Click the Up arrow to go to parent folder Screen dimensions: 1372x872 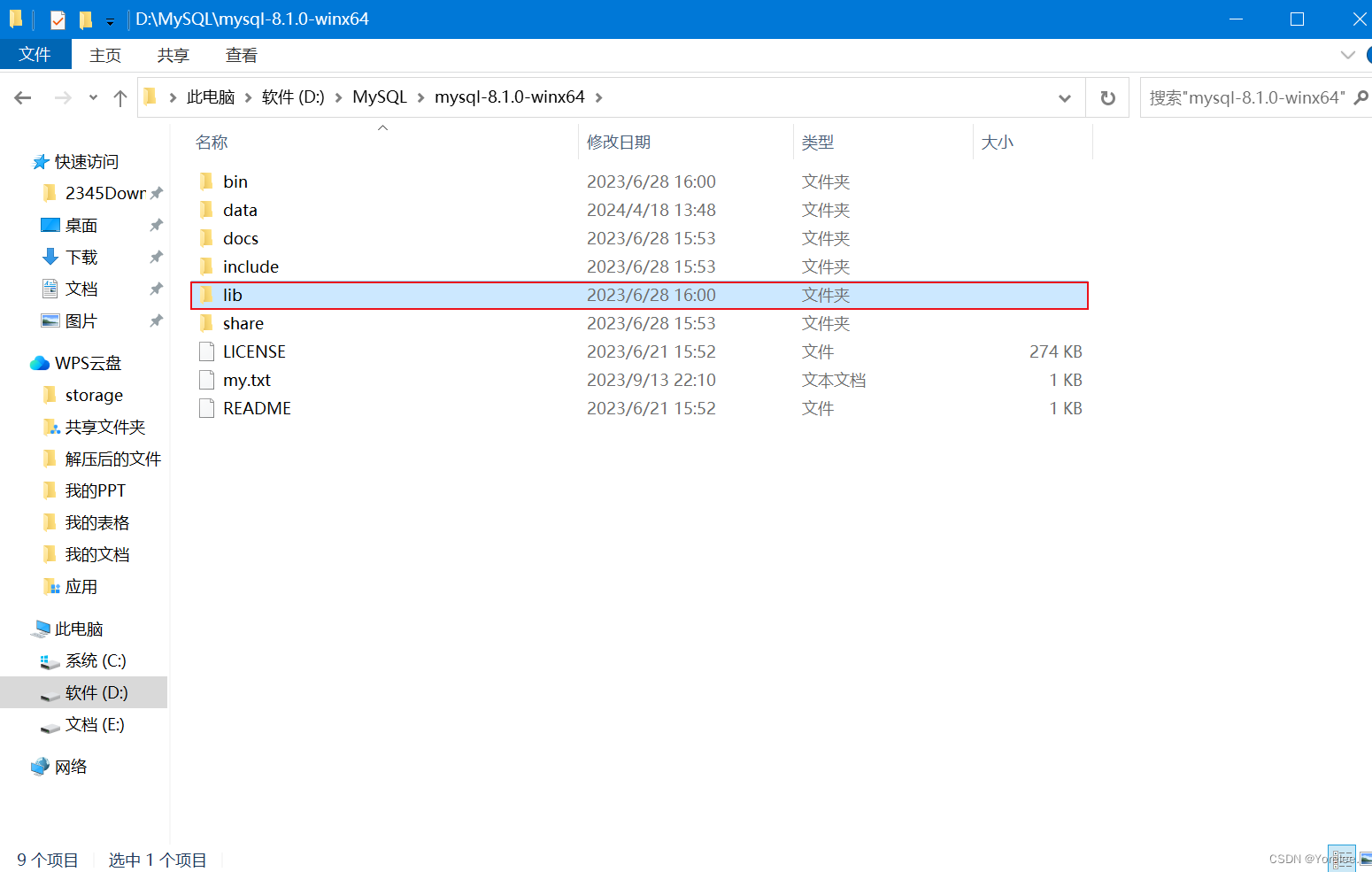120,97
